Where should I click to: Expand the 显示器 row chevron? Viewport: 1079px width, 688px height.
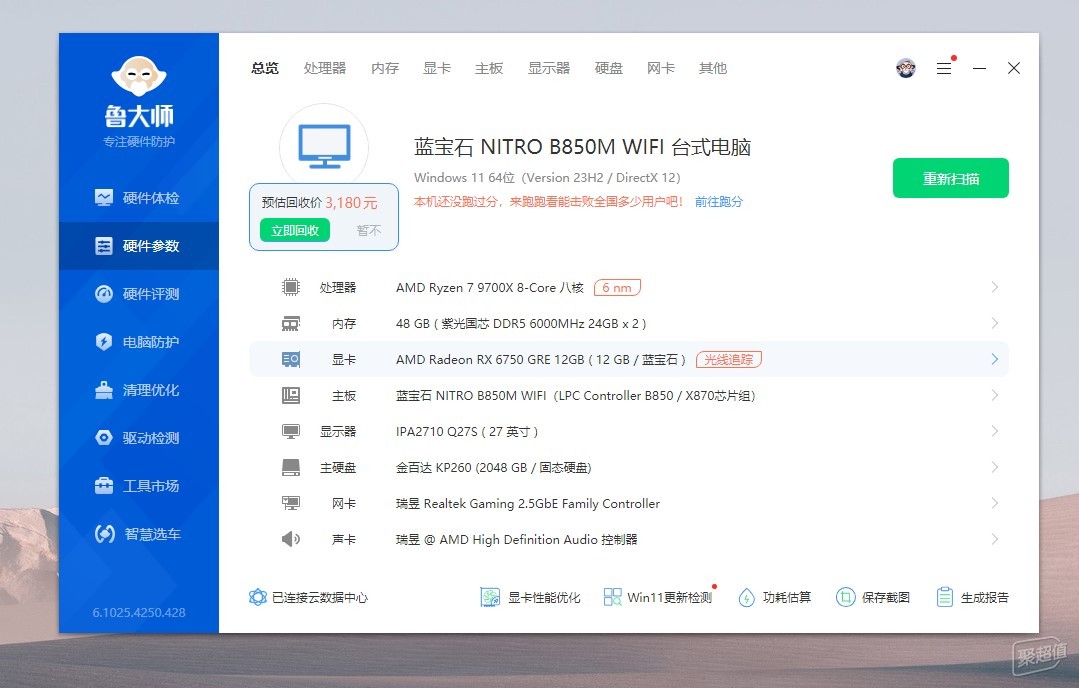[994, 431]
